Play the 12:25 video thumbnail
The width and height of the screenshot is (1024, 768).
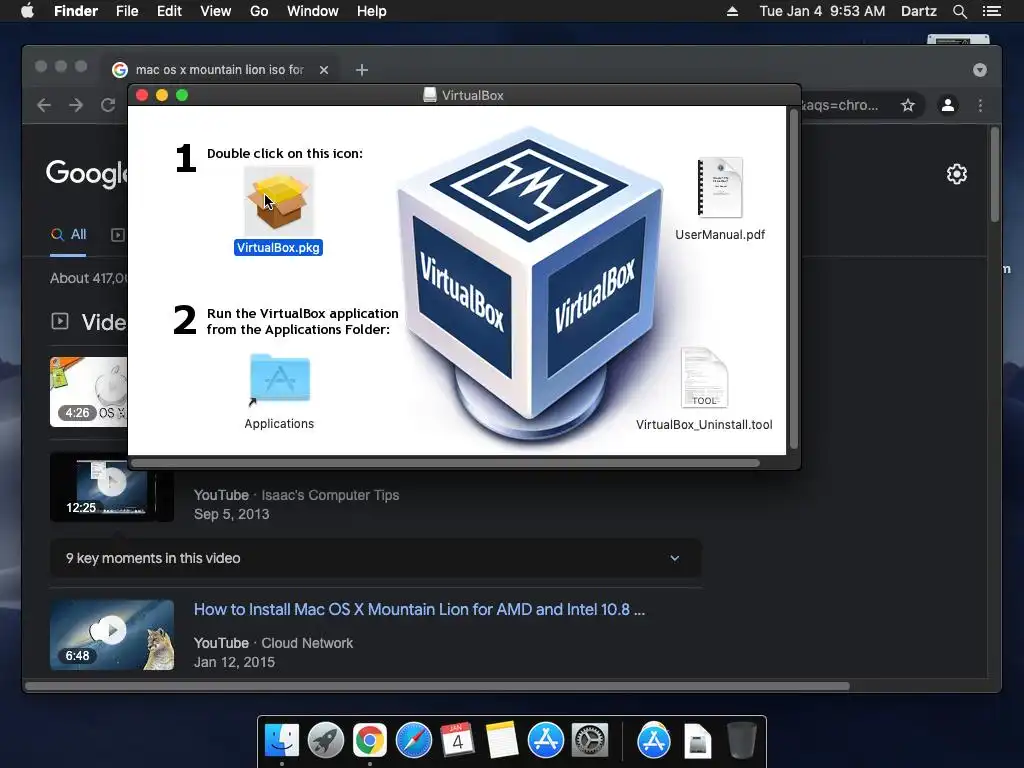pos(112,487)
